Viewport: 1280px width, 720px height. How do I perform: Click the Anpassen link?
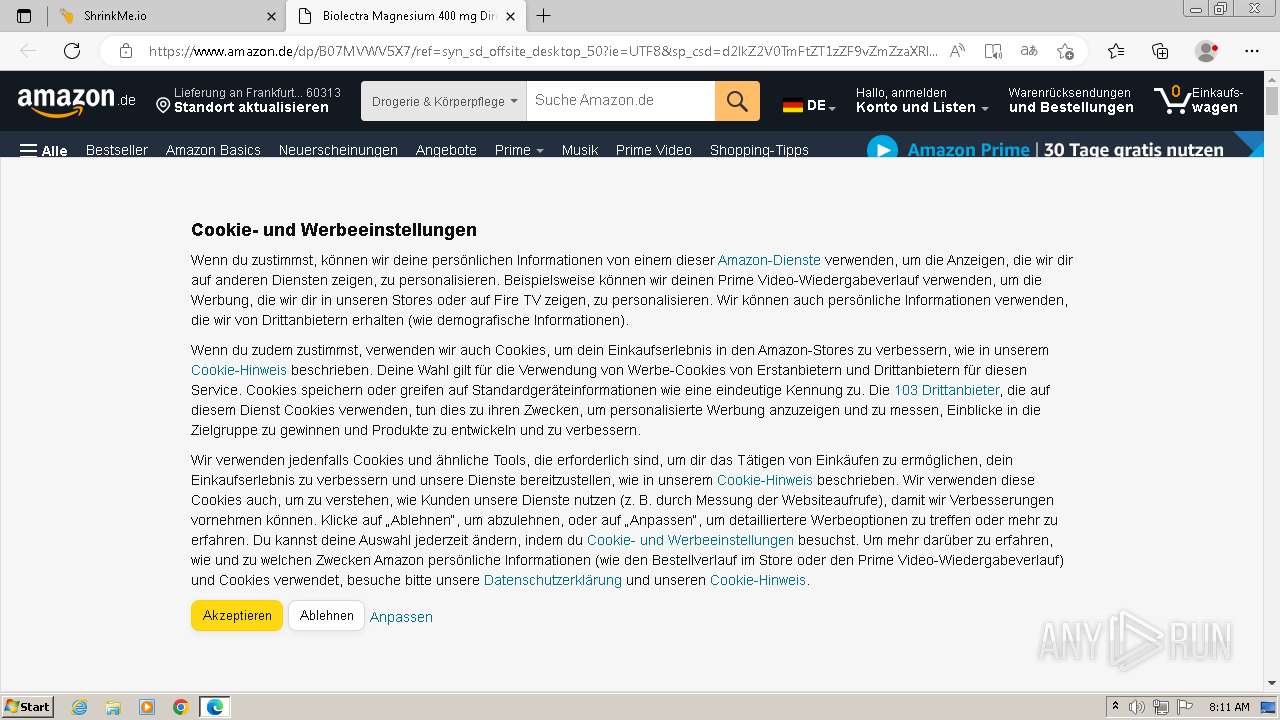401,617
